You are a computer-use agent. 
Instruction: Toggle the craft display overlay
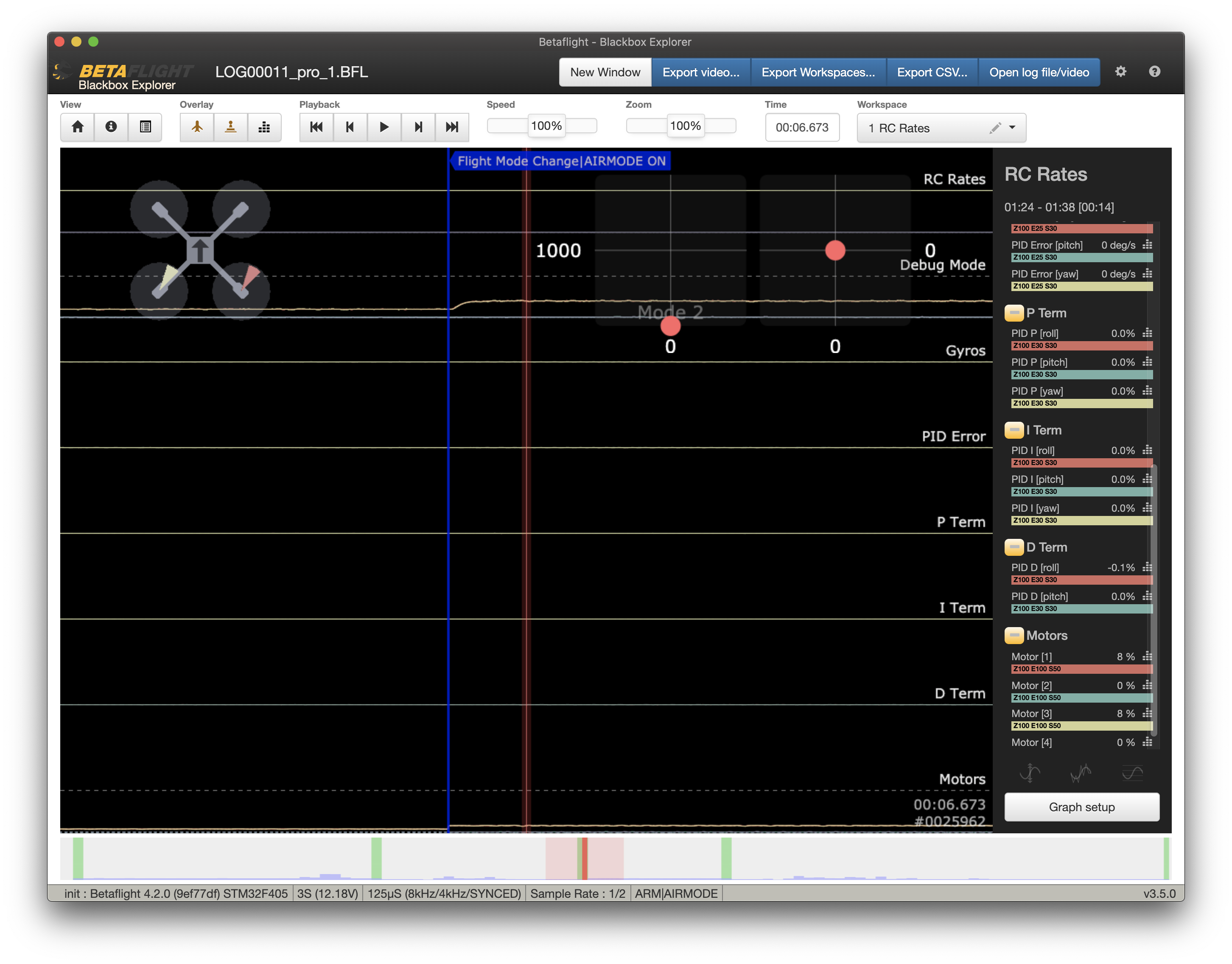pyautogui.click(x=196, y=127)
